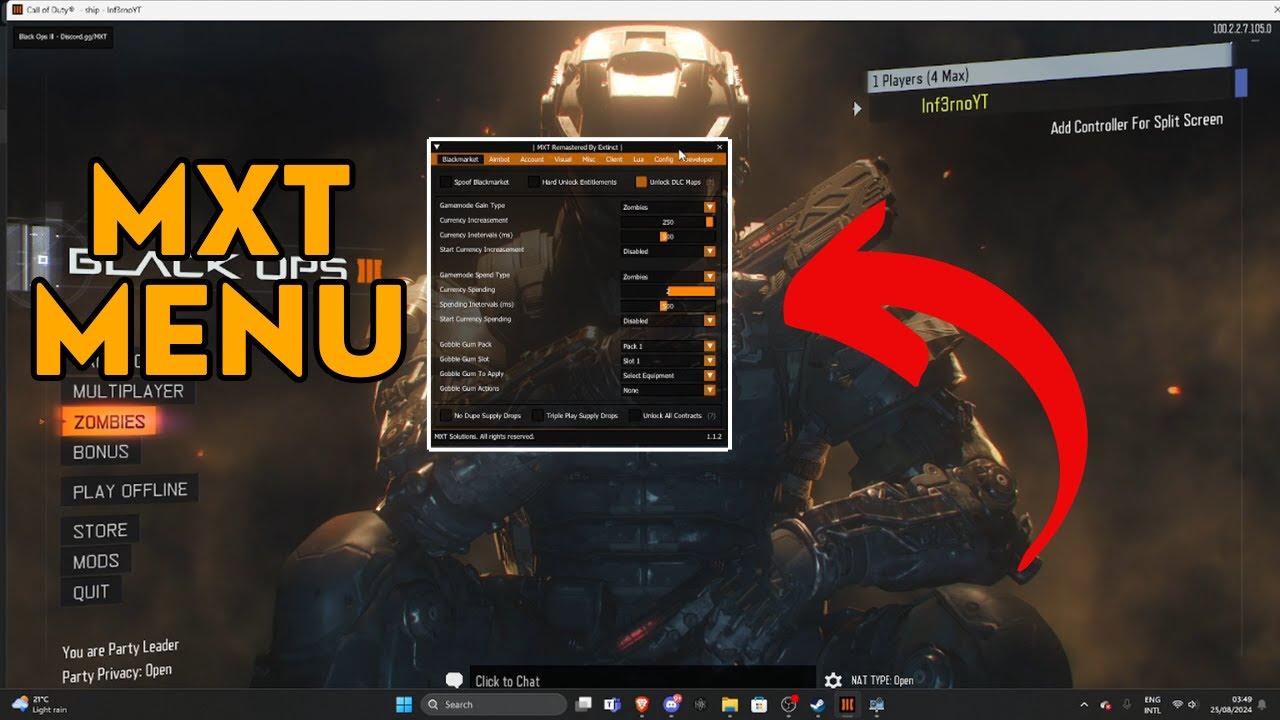The width and height of the screenshot is (1280, 720).
Task: Collapse the MXT menu with the title triangle
Action: [437, 147]
